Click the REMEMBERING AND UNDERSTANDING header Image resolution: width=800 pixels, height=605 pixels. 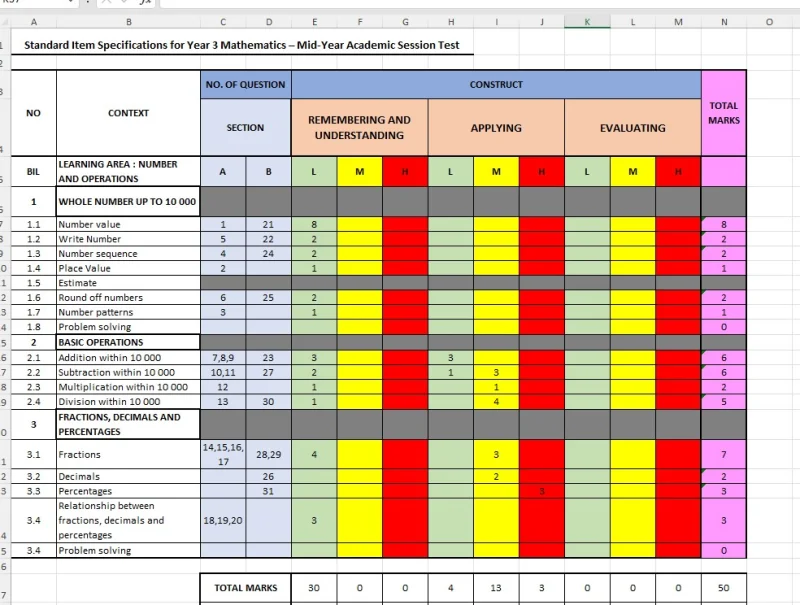tap(359, 127)
